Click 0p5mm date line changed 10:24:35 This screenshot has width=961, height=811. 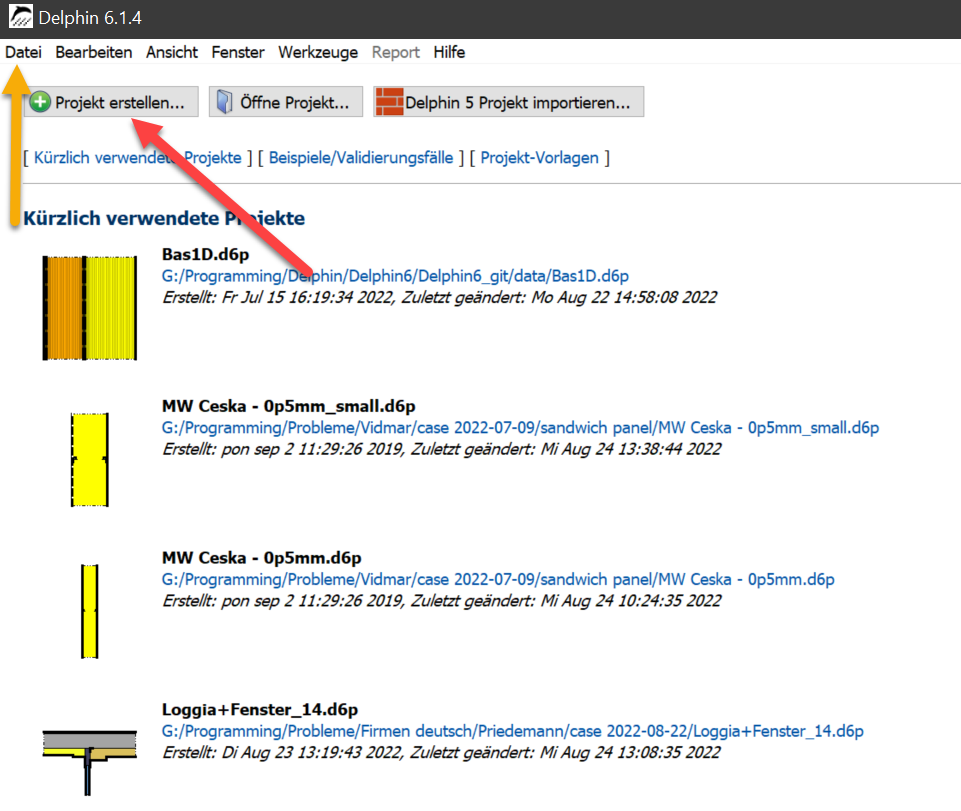[441, 601]
